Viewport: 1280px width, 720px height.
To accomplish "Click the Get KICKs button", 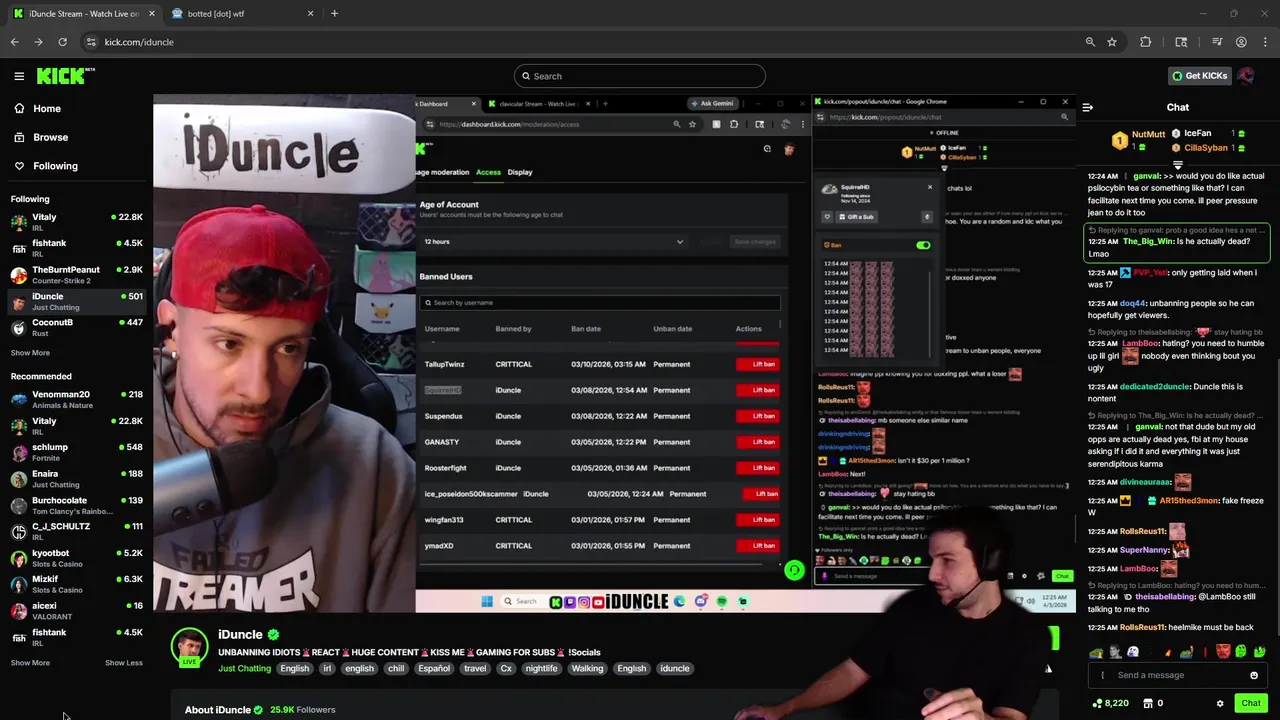I will click(x=1199, y=76).
